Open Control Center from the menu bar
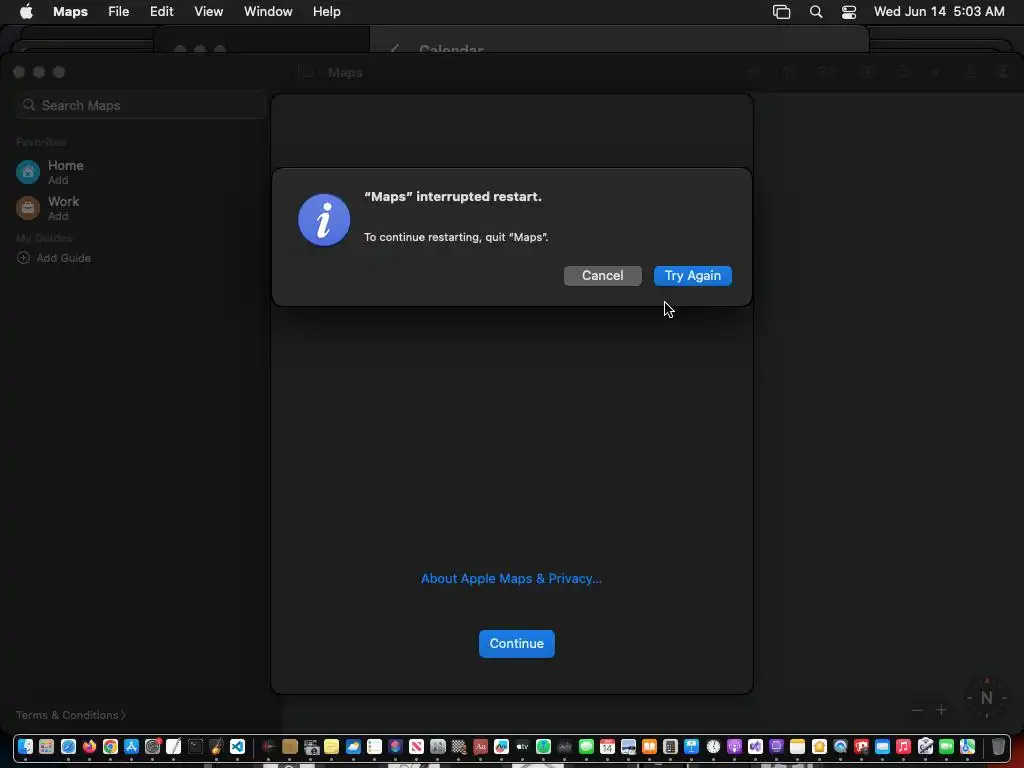Screen dimensions: 1024x768 pos(848,12)
